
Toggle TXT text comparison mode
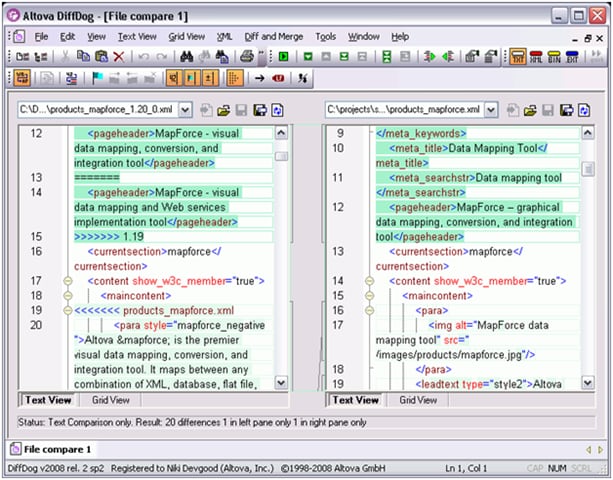click(518, 57)
